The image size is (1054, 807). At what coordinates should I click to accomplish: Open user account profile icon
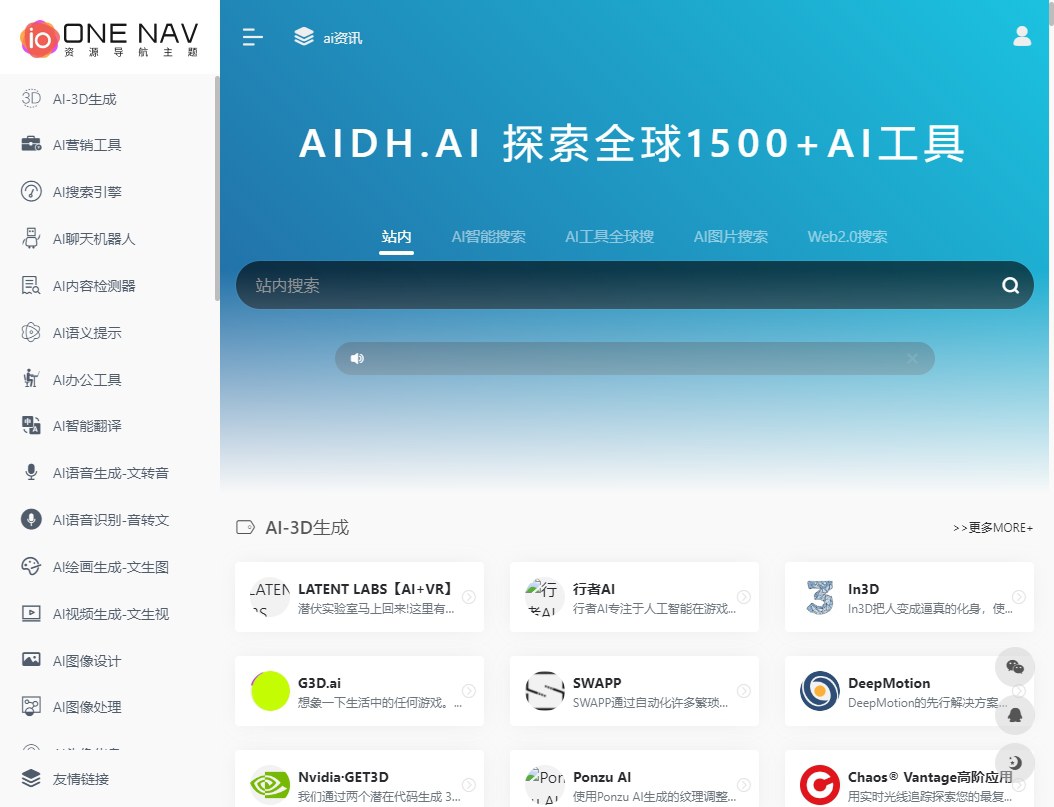click(x=1022, y=36)
